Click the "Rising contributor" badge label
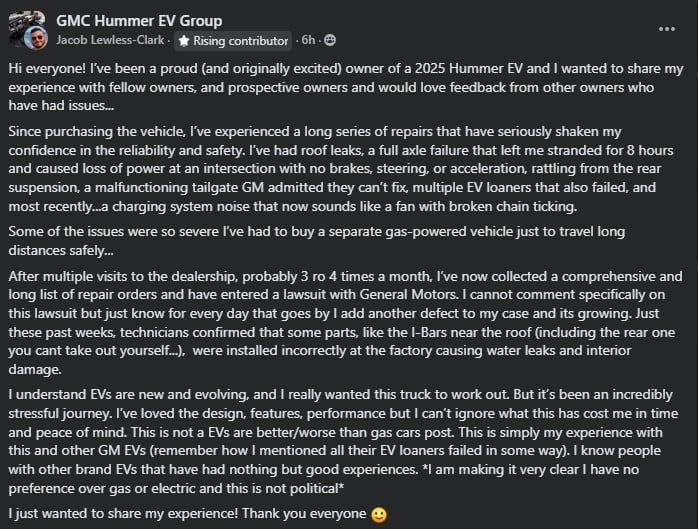Screen dimensions: 698x529 242,41
